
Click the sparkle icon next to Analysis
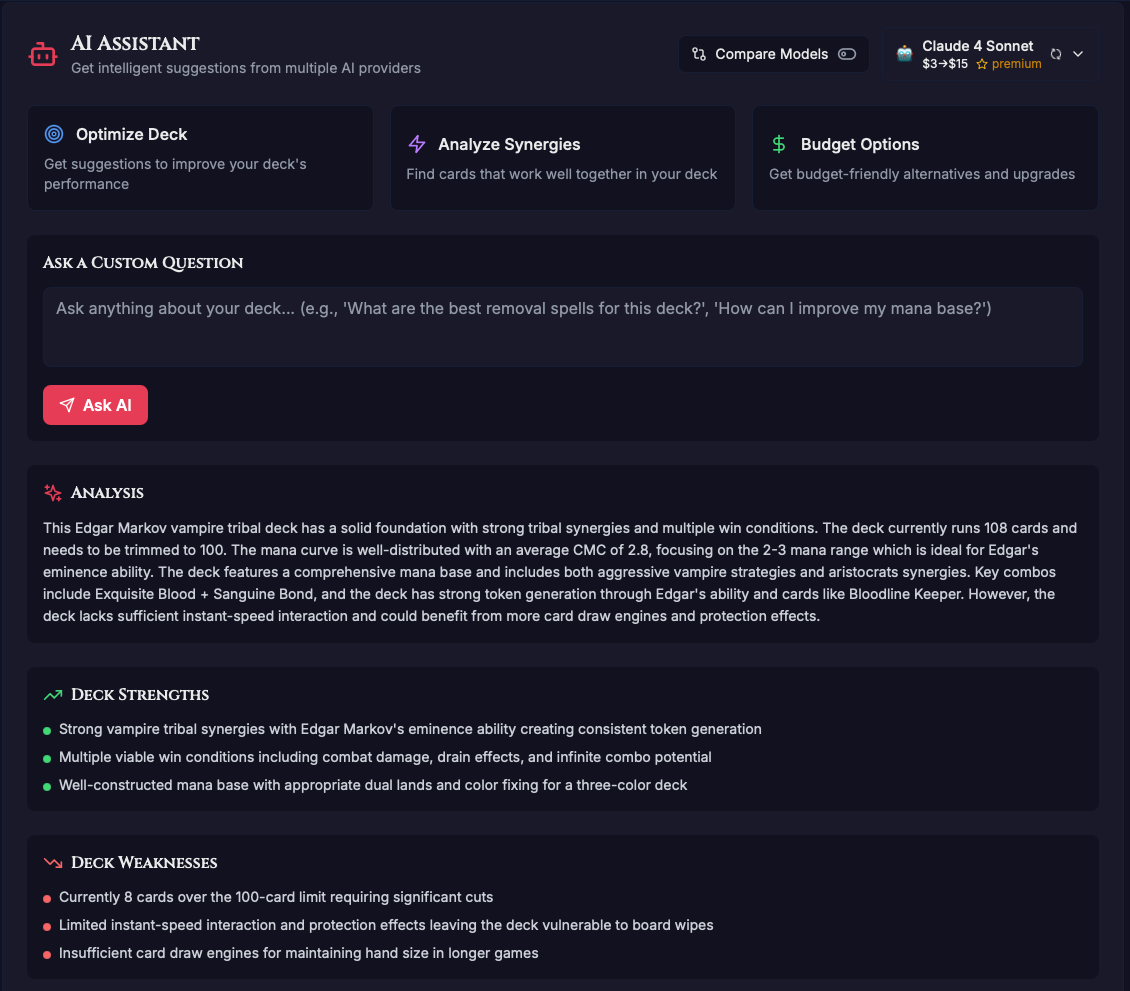pos(53,492)
